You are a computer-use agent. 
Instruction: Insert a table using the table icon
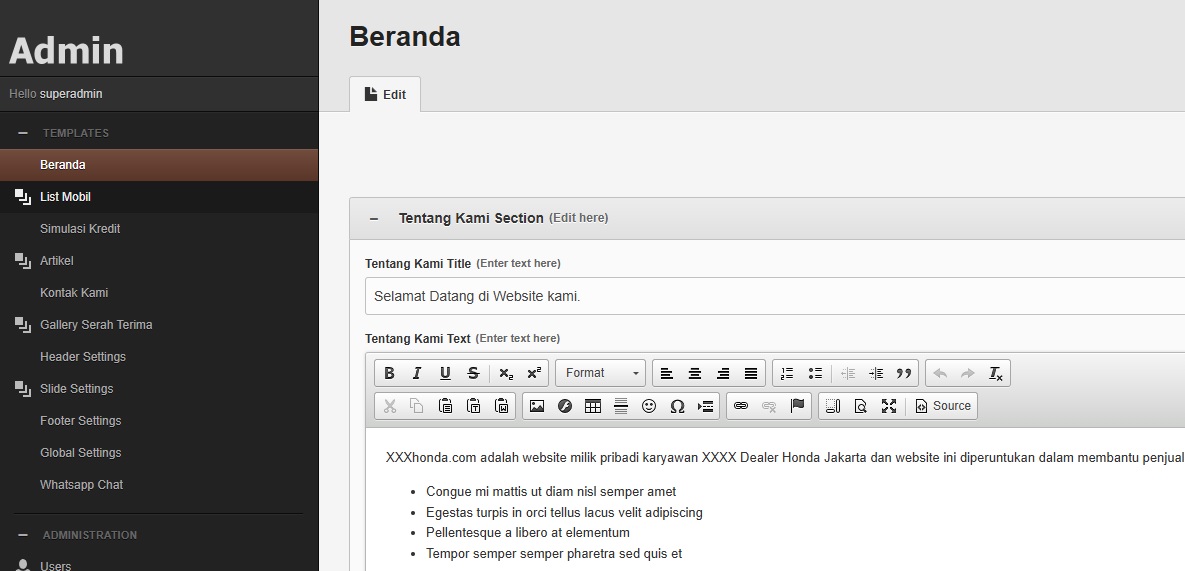coord(593,406)
